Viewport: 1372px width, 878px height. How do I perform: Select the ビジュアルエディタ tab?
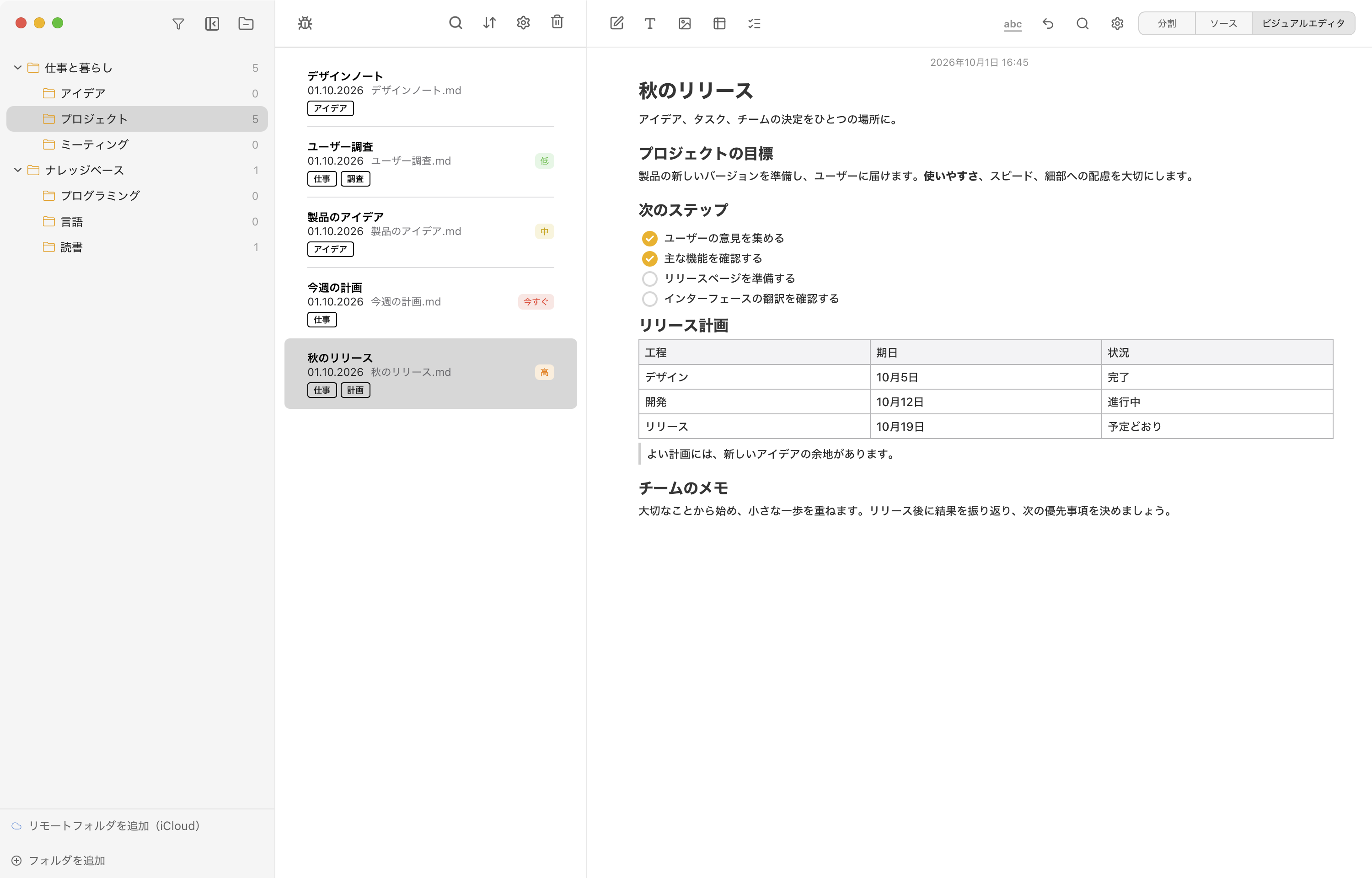click(x=1303, y=23)
